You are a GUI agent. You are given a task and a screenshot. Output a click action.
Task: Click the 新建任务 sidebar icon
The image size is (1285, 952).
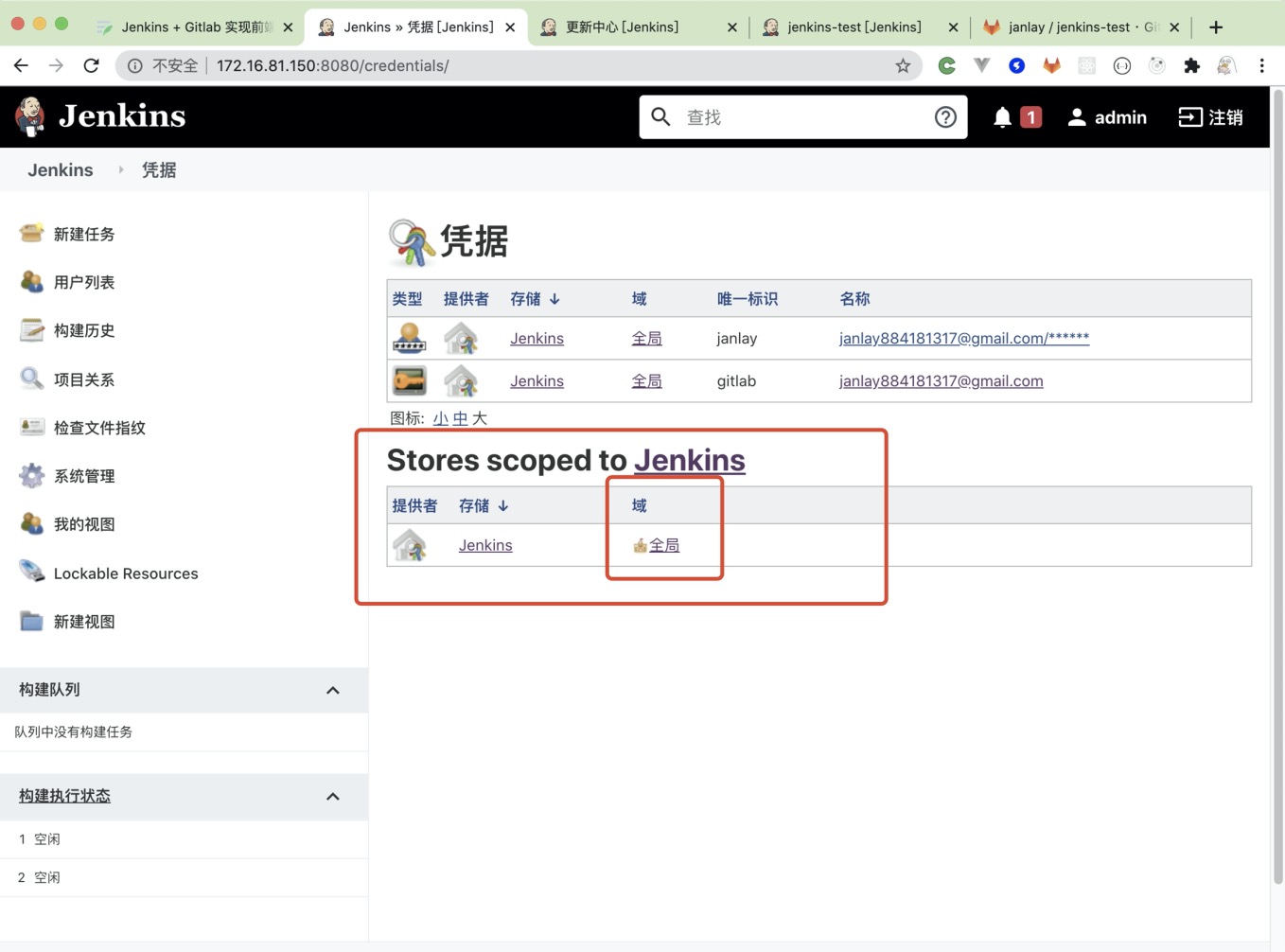point(31,234)
